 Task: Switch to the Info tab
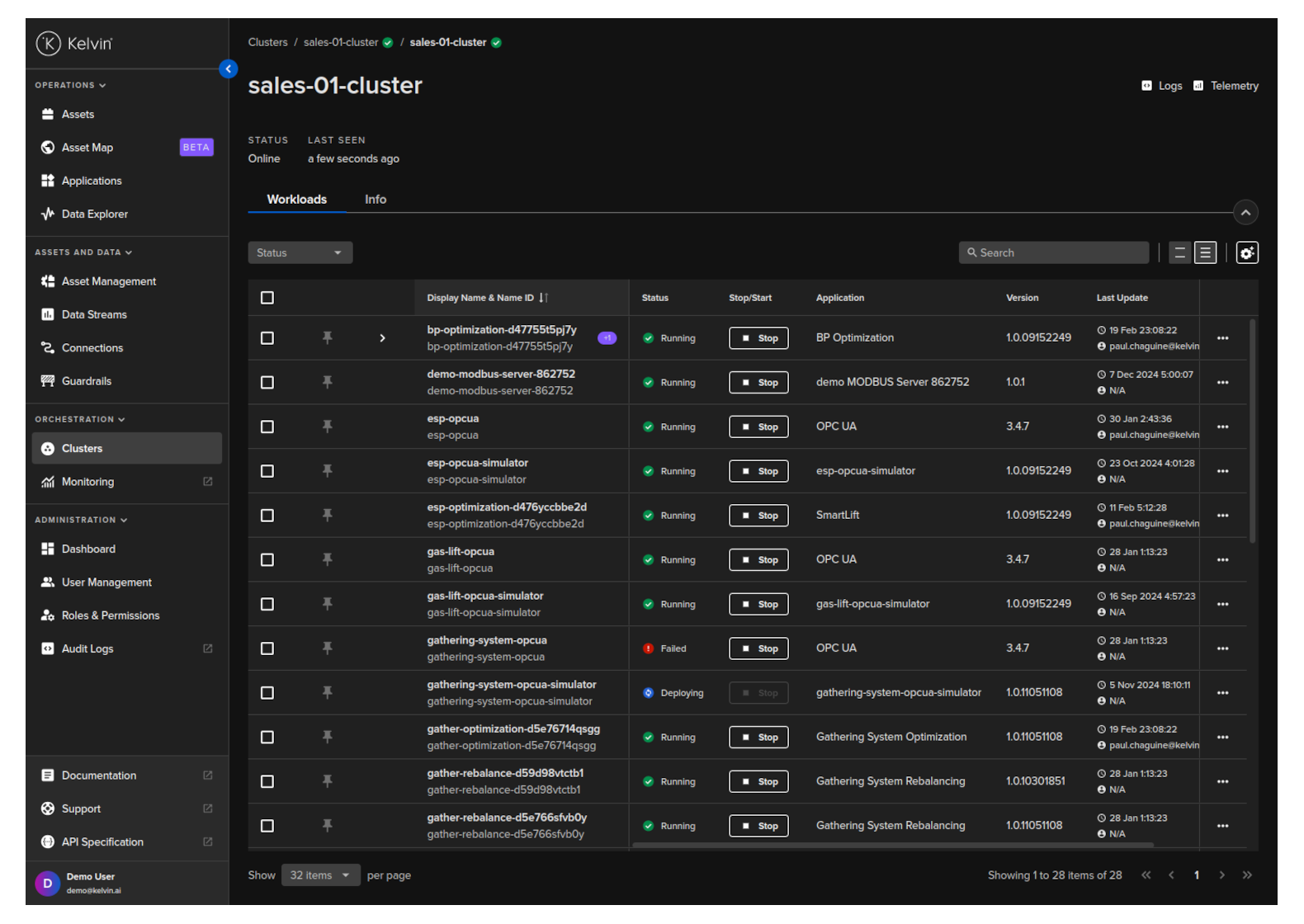[x=376, y=200]
